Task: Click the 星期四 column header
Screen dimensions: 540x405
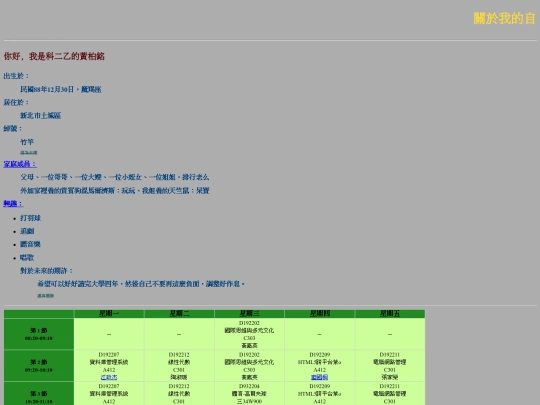Action: (x=320, y=313)
